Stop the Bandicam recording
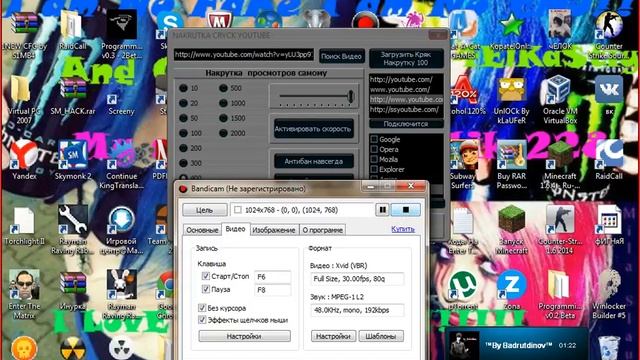This screenshot has width=640, height=360. [405, 210]
